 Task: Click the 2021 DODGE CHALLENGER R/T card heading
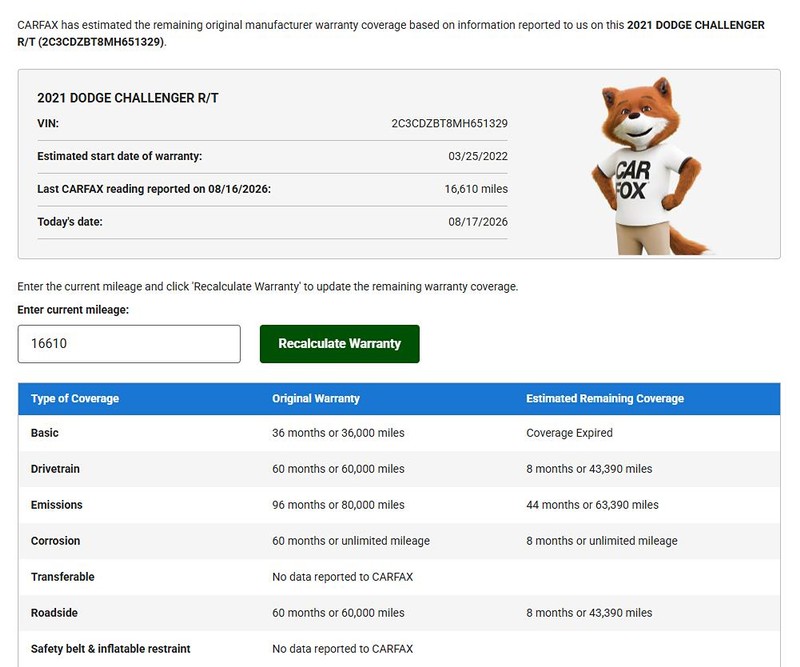128,98
